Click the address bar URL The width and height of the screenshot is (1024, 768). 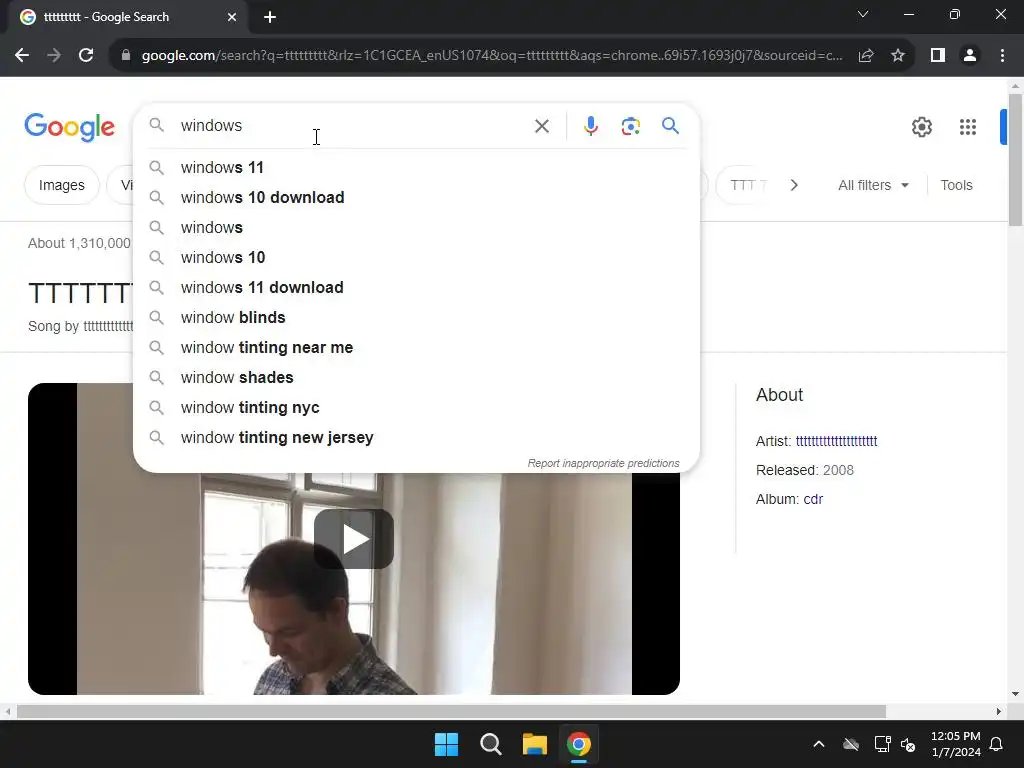pyautogui.click(x=492, y=56)
